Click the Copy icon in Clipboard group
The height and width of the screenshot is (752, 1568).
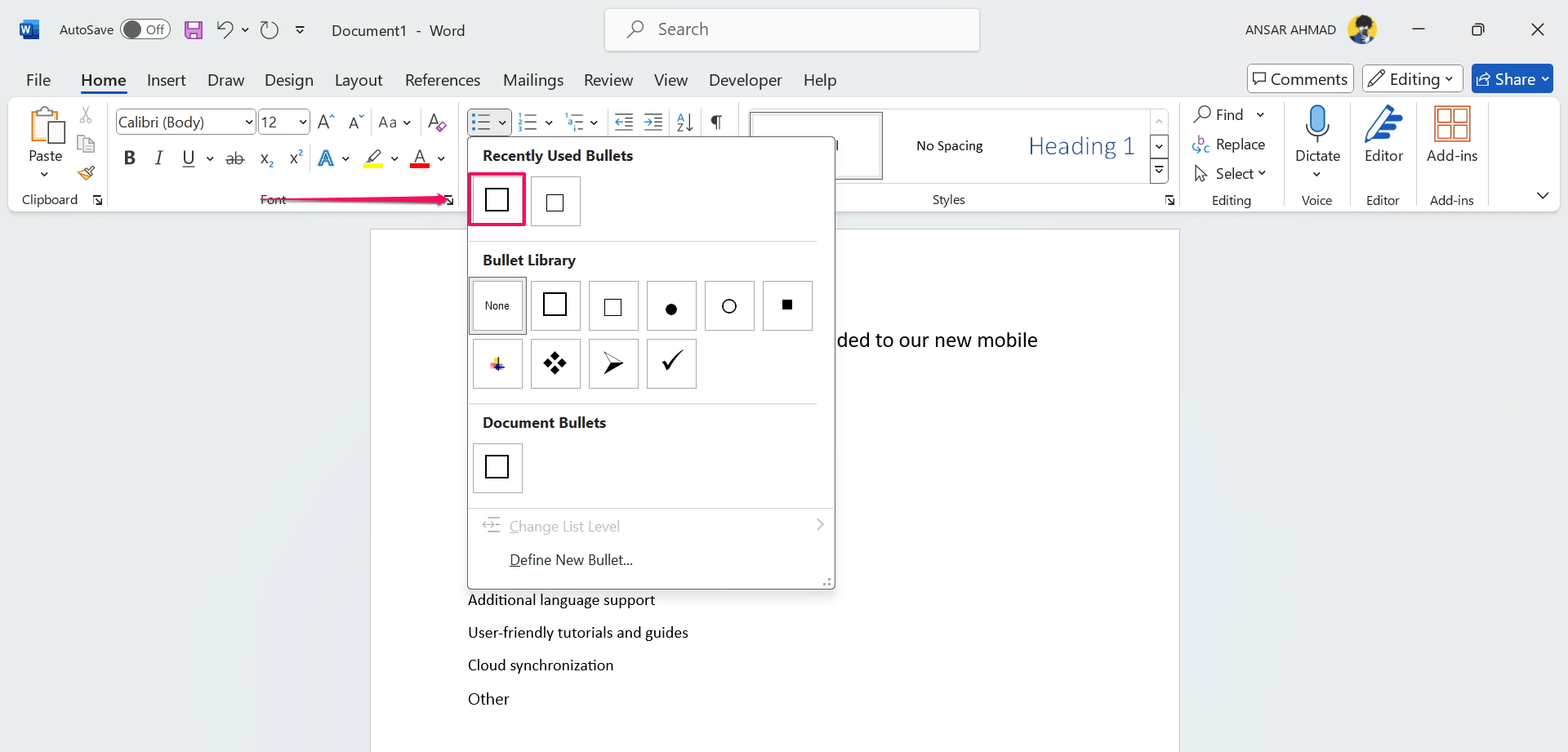86,144
